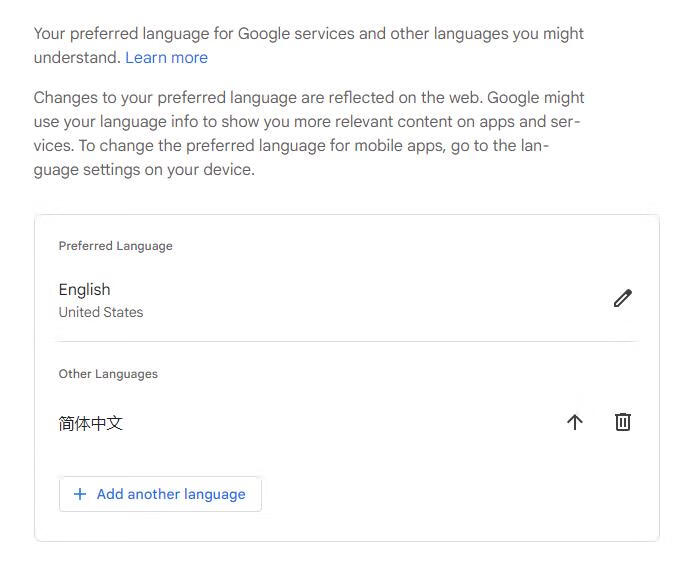Delete 简体中文 using the trash icon
The image size is (694, 562).
pyautogui.click(x=622, y=422)
